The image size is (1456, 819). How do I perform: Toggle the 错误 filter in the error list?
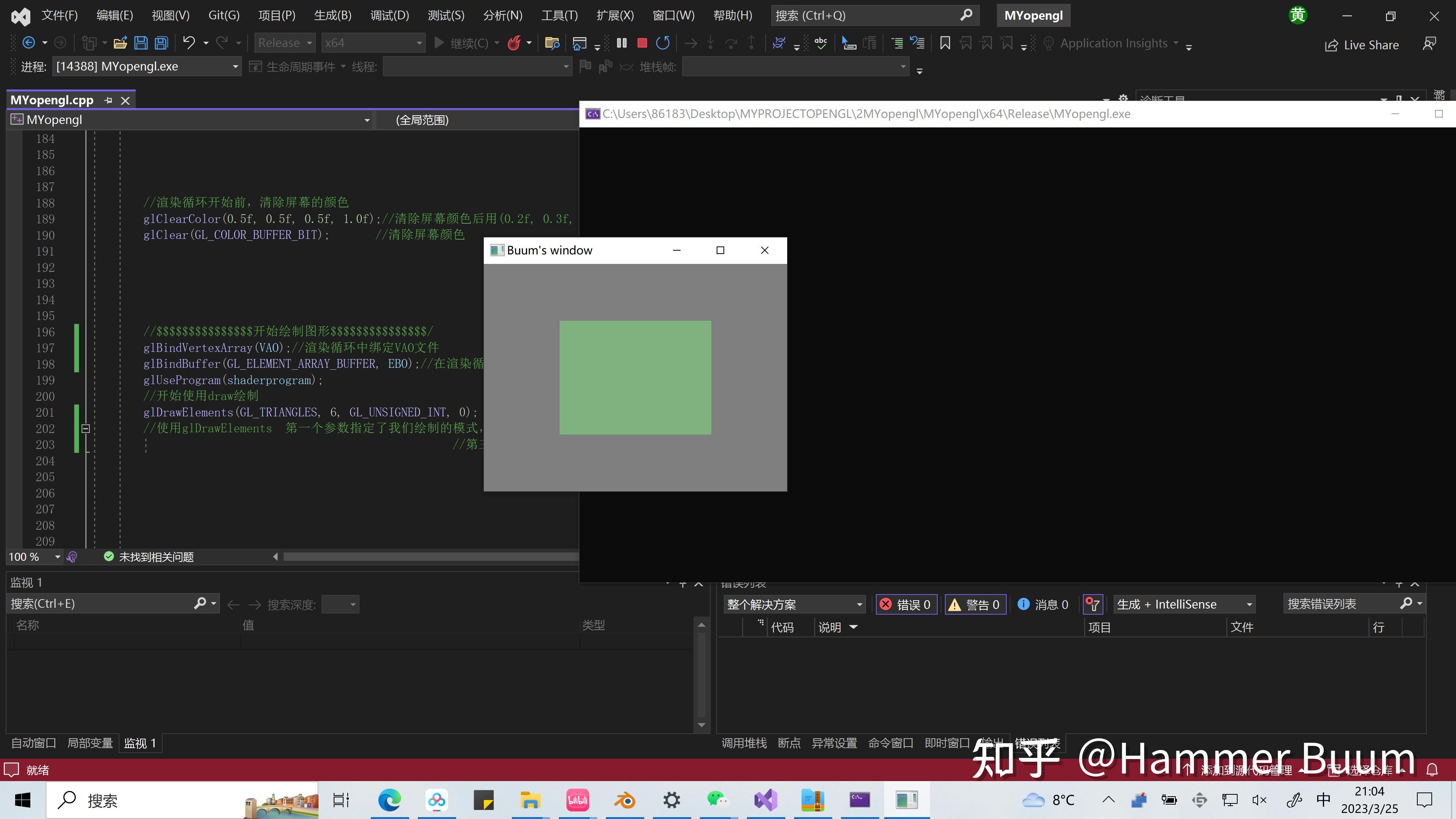click(x=905, y=604)
